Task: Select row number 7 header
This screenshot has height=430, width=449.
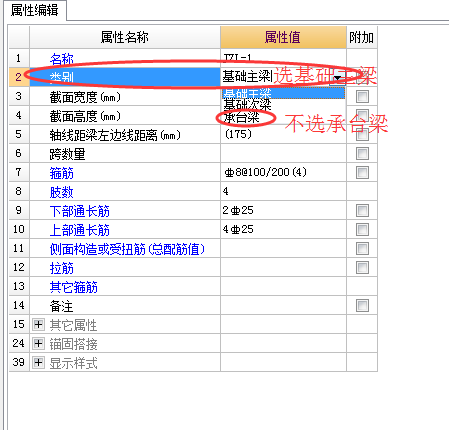Action: [19, 172]
